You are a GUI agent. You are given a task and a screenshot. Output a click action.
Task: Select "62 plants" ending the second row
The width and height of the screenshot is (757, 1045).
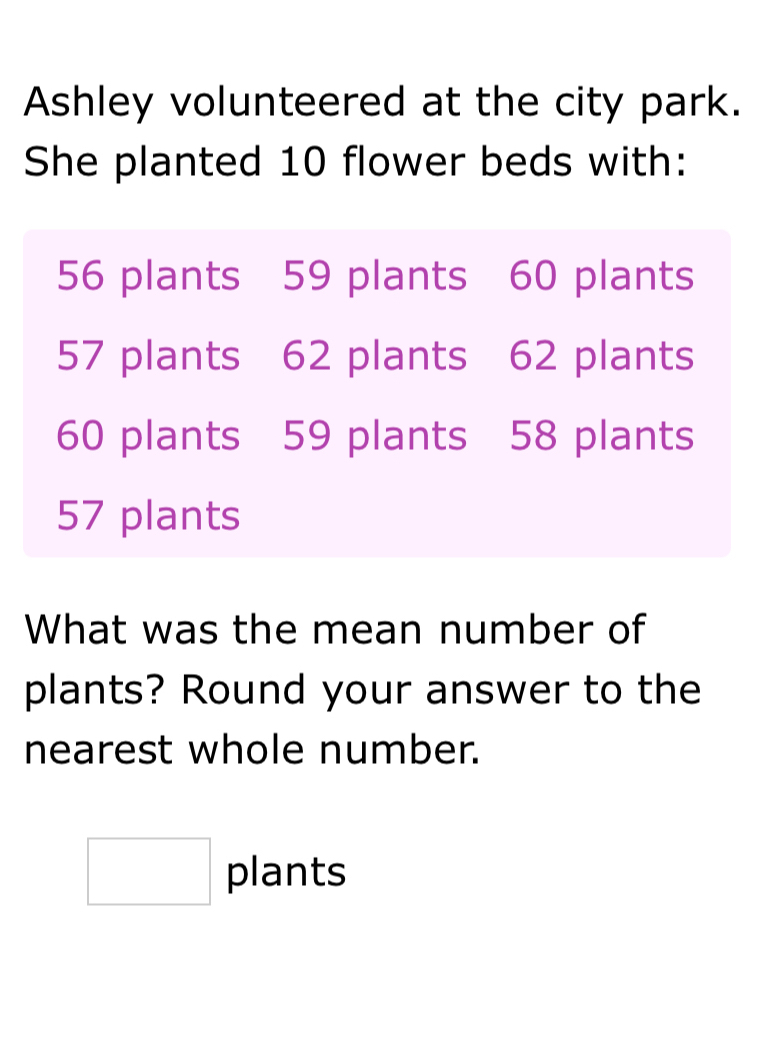click(601, 356)
